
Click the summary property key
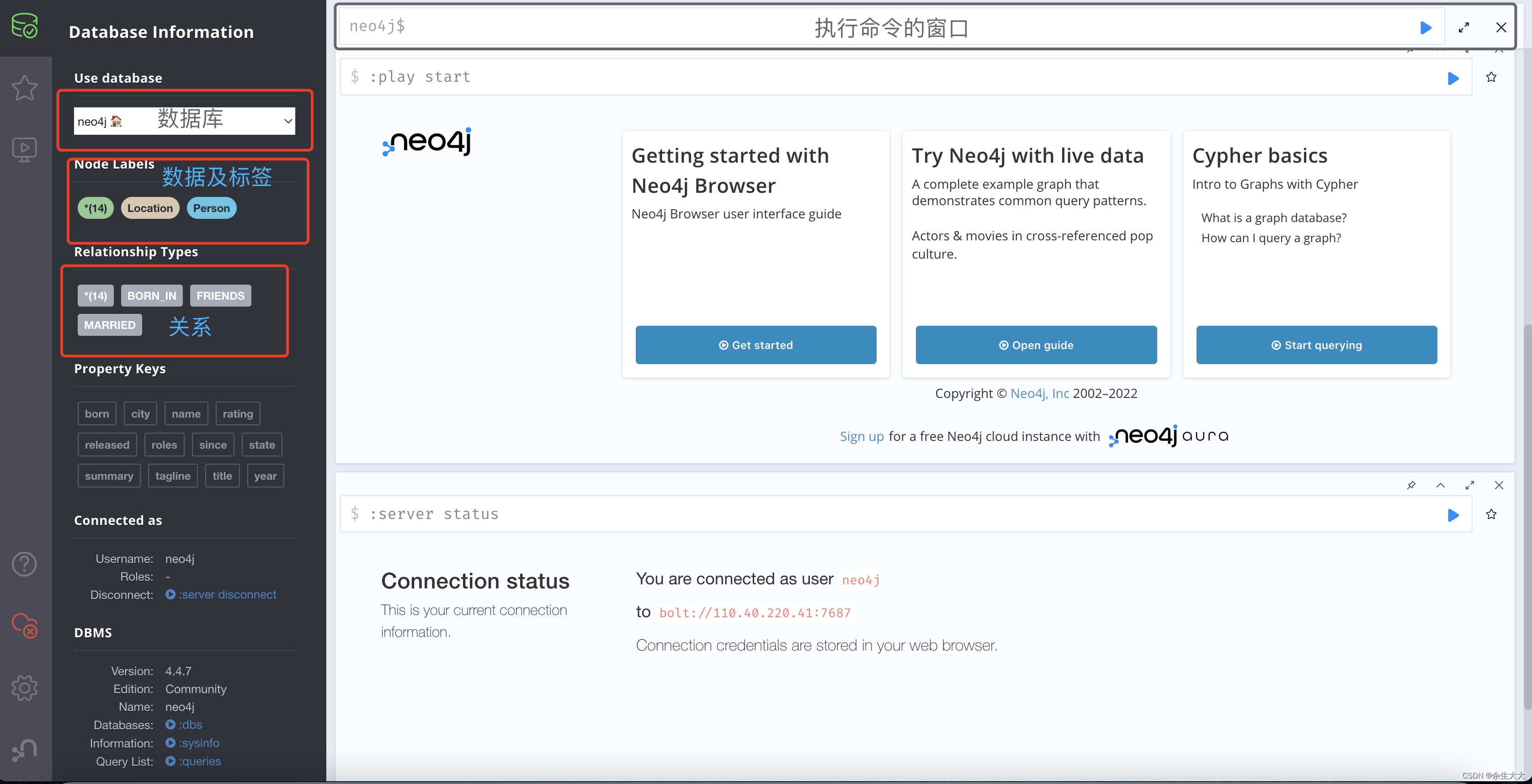pos(109,476)
